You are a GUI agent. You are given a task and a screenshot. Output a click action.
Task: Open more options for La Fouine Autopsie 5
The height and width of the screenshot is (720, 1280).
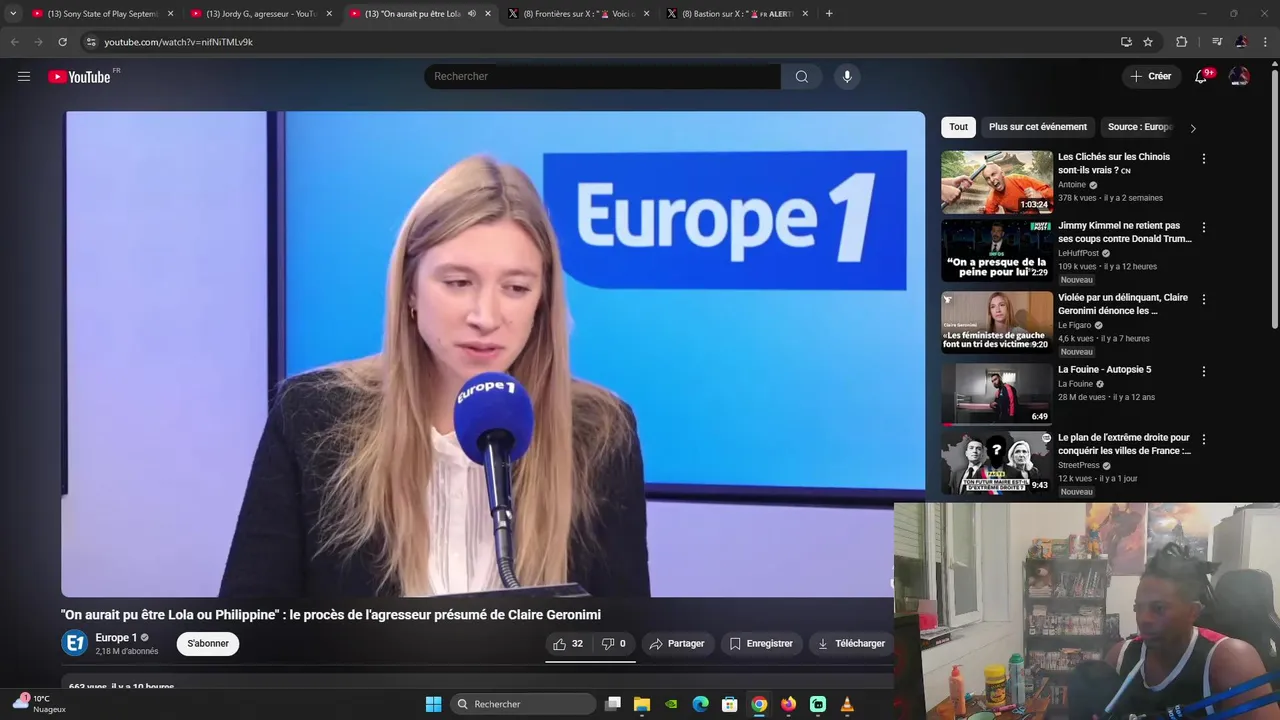tap(1203, 371)
